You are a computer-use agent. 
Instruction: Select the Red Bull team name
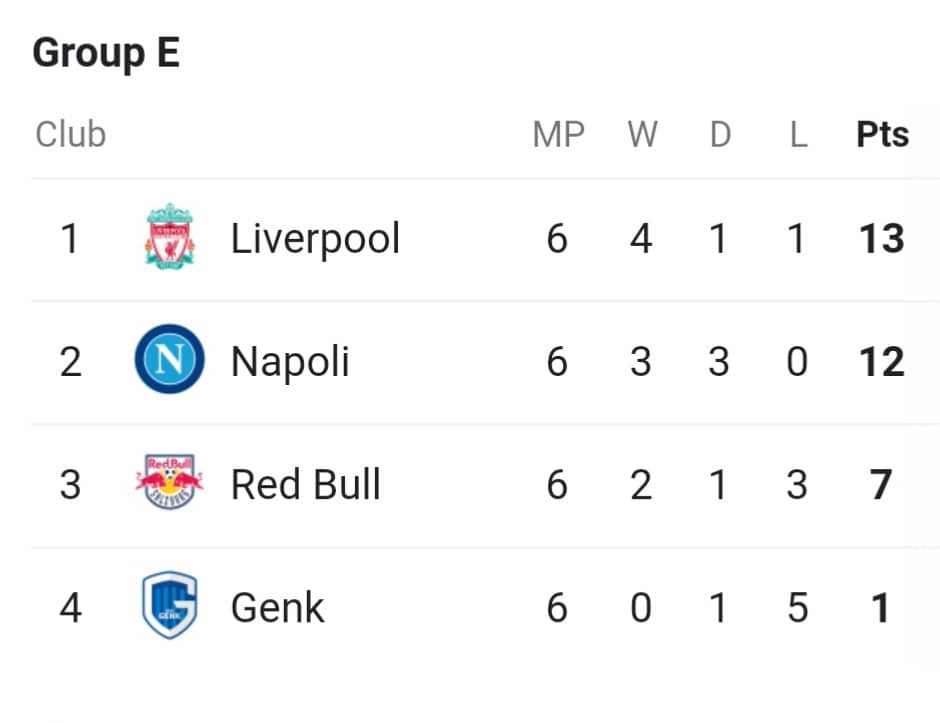(x=306, y=484)
